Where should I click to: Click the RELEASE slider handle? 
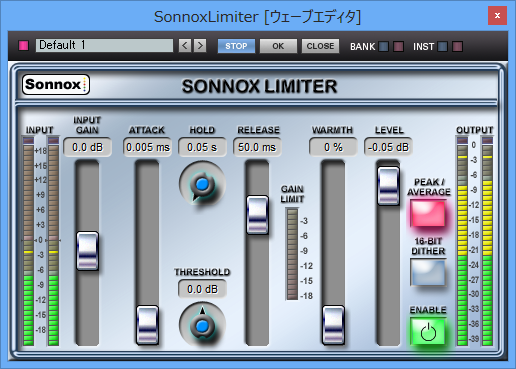[x=257, y=215]
